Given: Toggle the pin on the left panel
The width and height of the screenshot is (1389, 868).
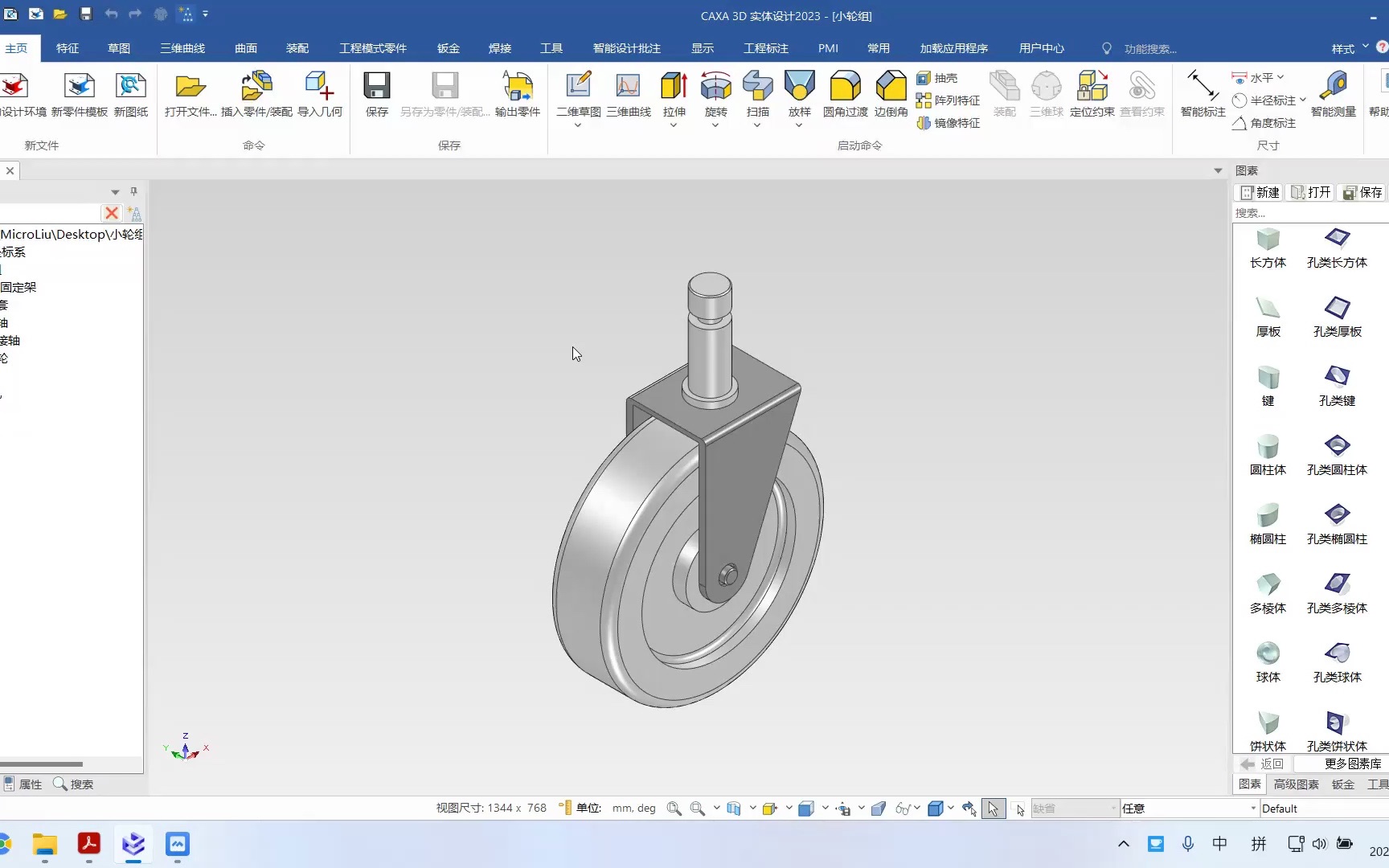Looking at the screenshot, I should 133,191.
